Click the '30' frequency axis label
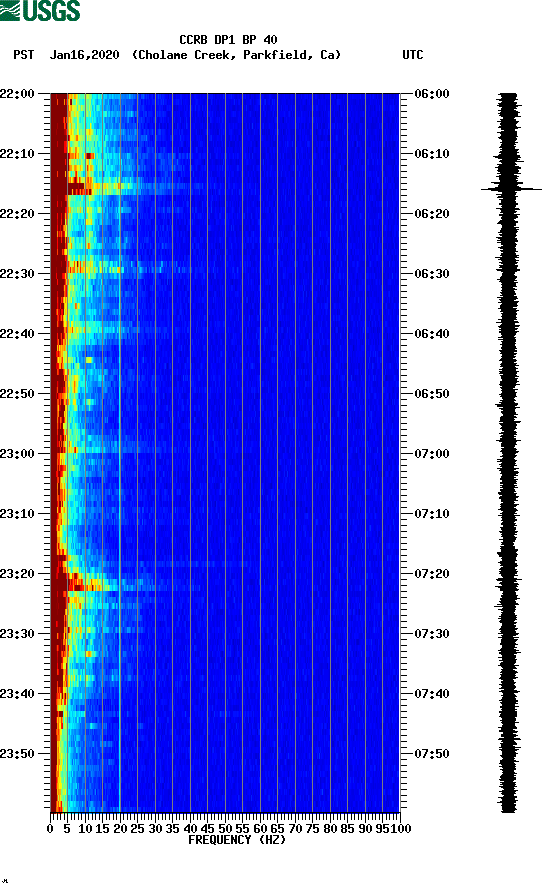The image size is (552, 892). click(x=155, y=829)
